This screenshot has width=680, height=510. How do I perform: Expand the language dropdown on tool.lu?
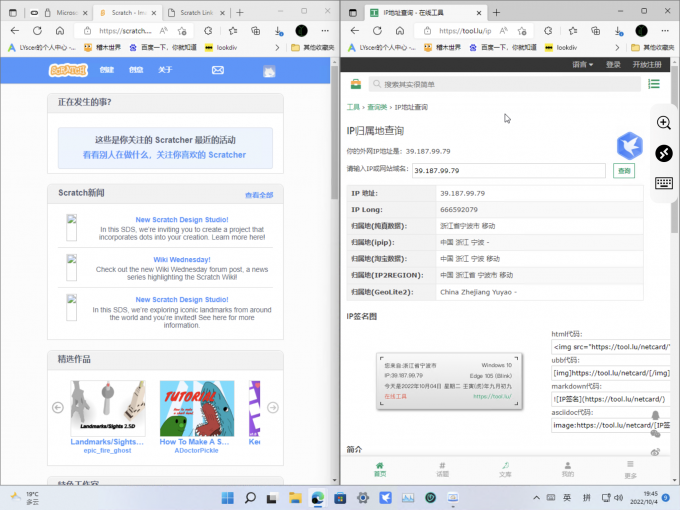click(x=582, y=65)
